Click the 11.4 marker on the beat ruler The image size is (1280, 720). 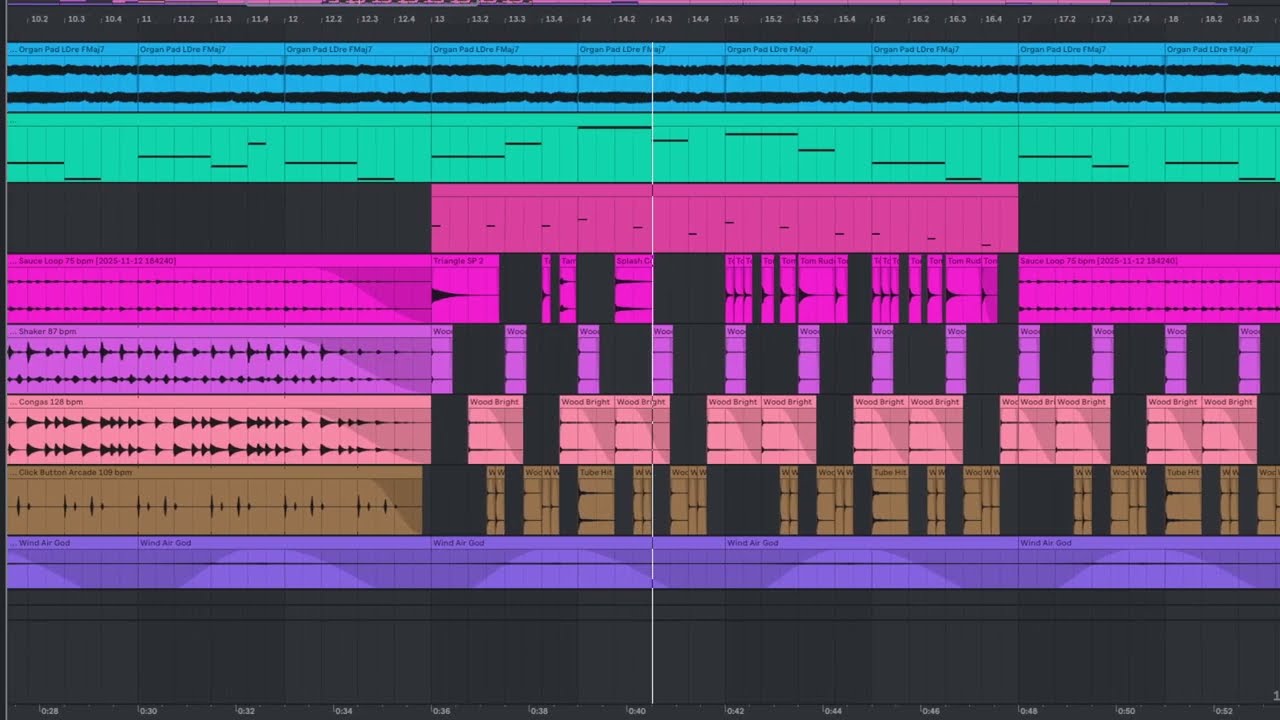259,19
